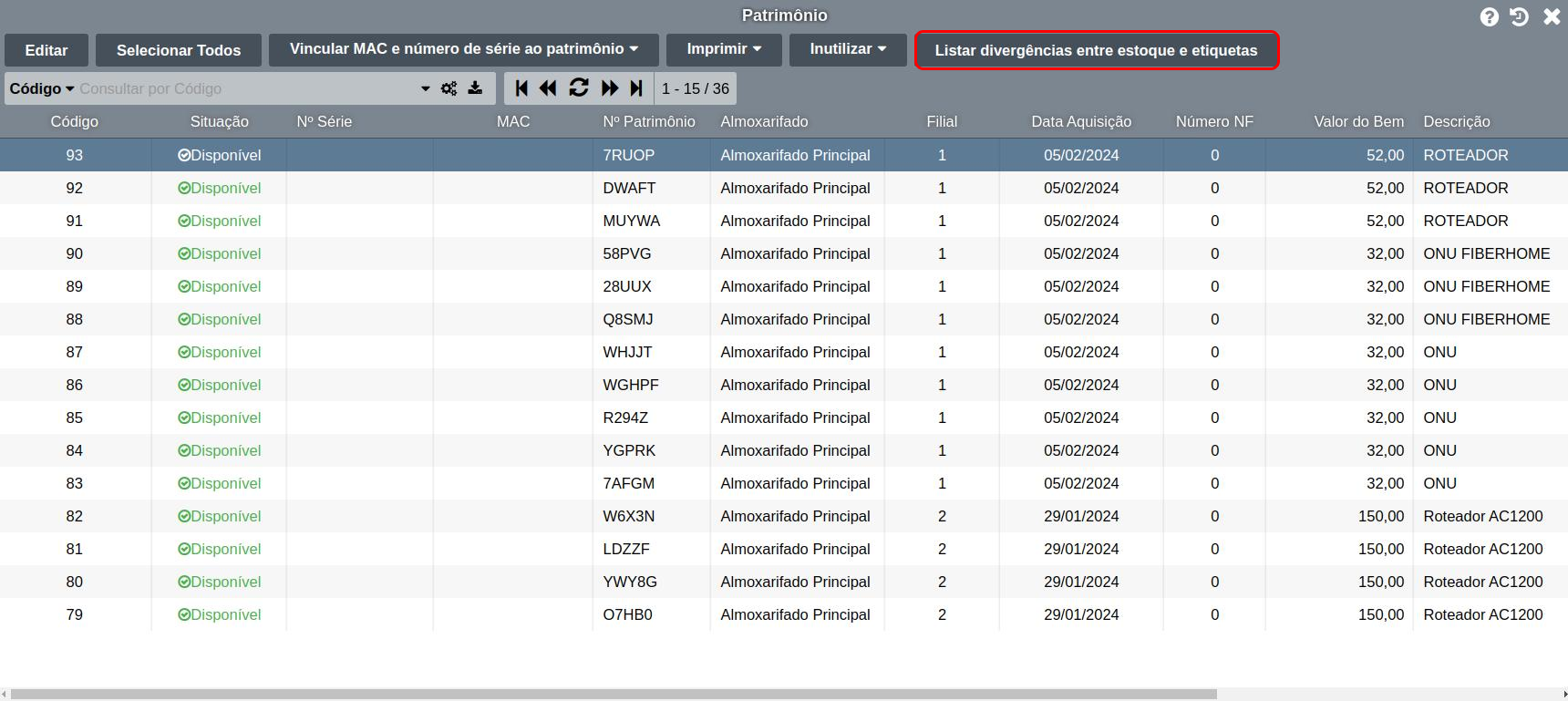1568x701 pixels.
Task: Sort by Valor do Bem column header
Action: point(1358,121)
